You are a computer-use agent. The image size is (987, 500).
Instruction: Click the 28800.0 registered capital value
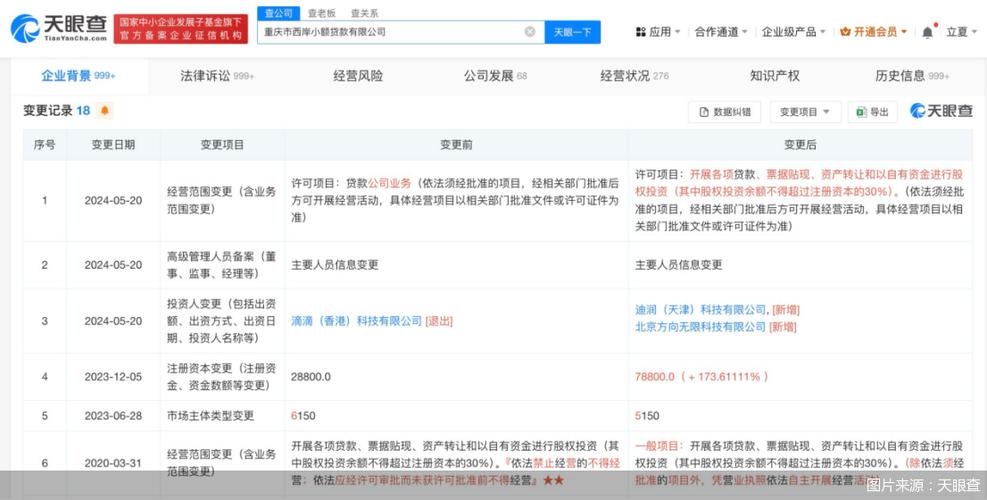[x=311, y=377]
